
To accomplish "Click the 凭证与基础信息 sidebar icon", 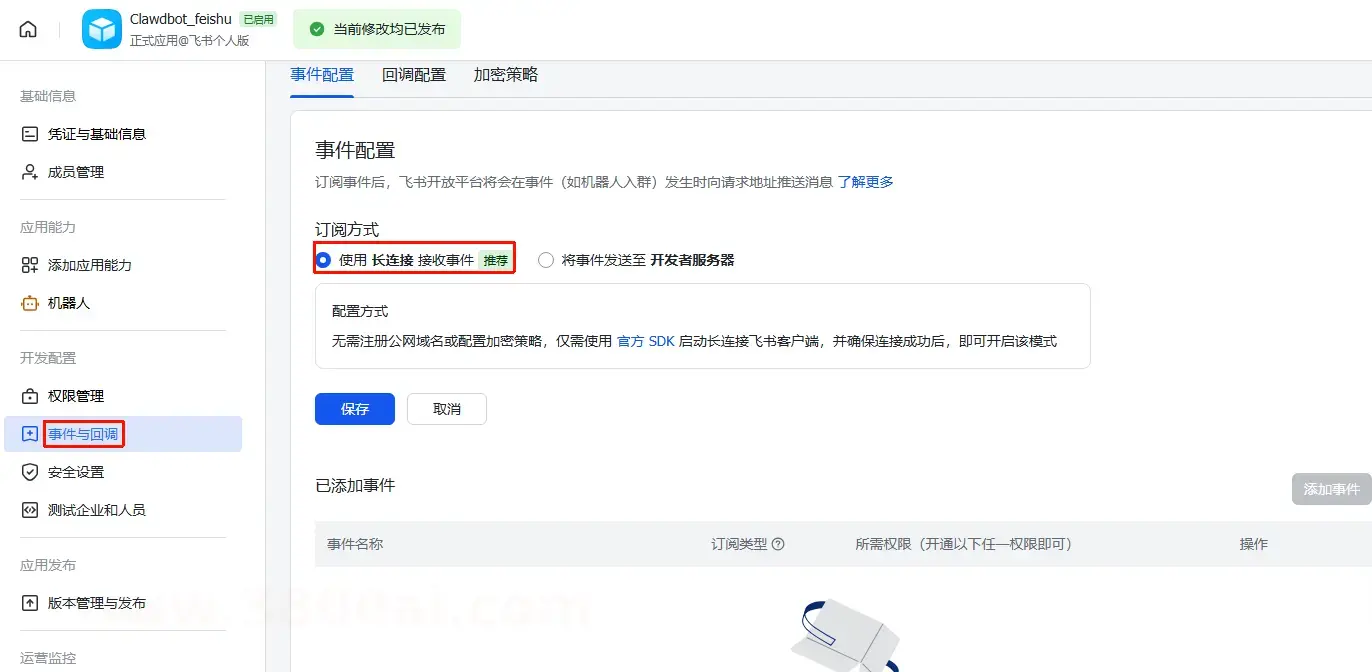I will (x=30, y=134).
